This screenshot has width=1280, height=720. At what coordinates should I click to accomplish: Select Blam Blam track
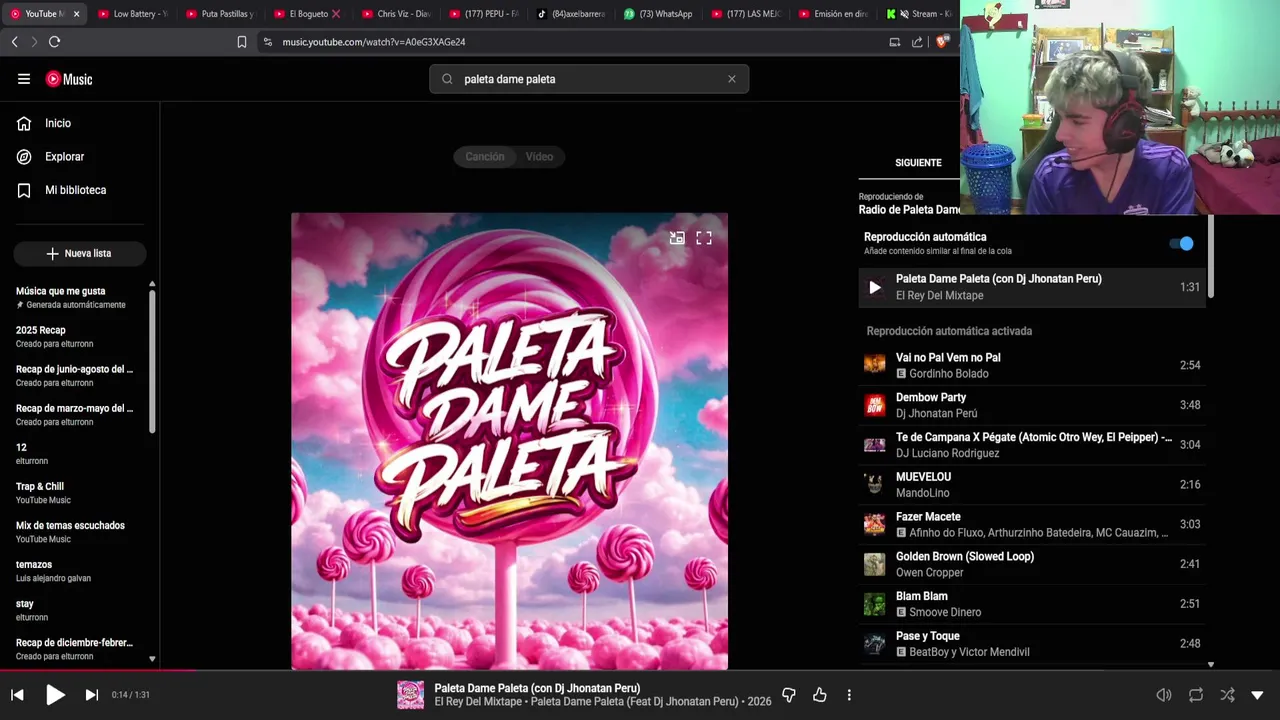pos(1032,604)
